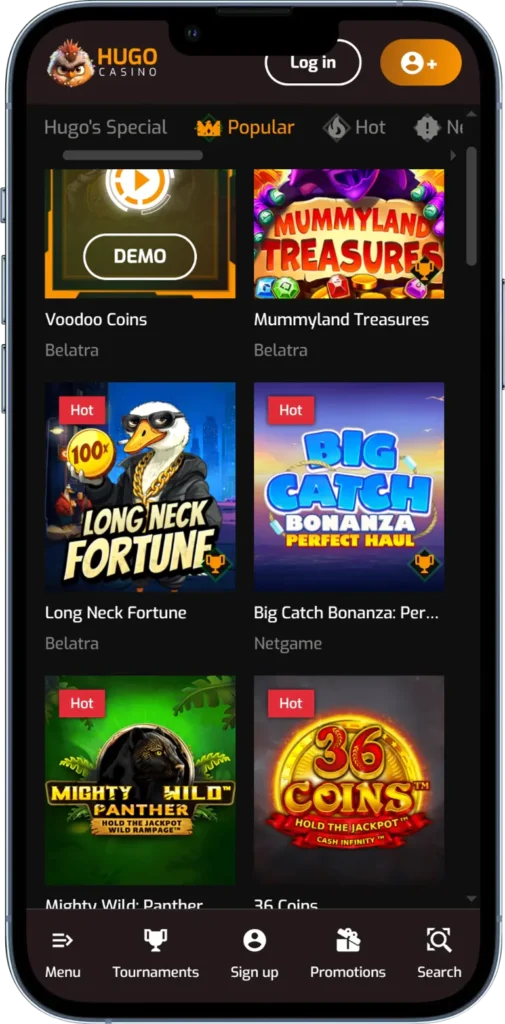Open Tournaments trophy icon
Viewport: 505px width, 1024px height.
155,940
